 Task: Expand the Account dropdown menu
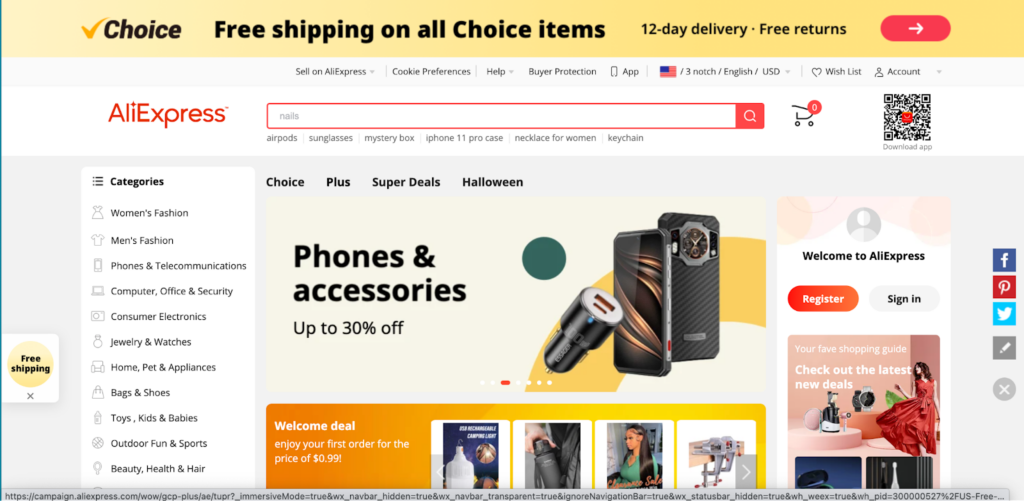point(939,72)
